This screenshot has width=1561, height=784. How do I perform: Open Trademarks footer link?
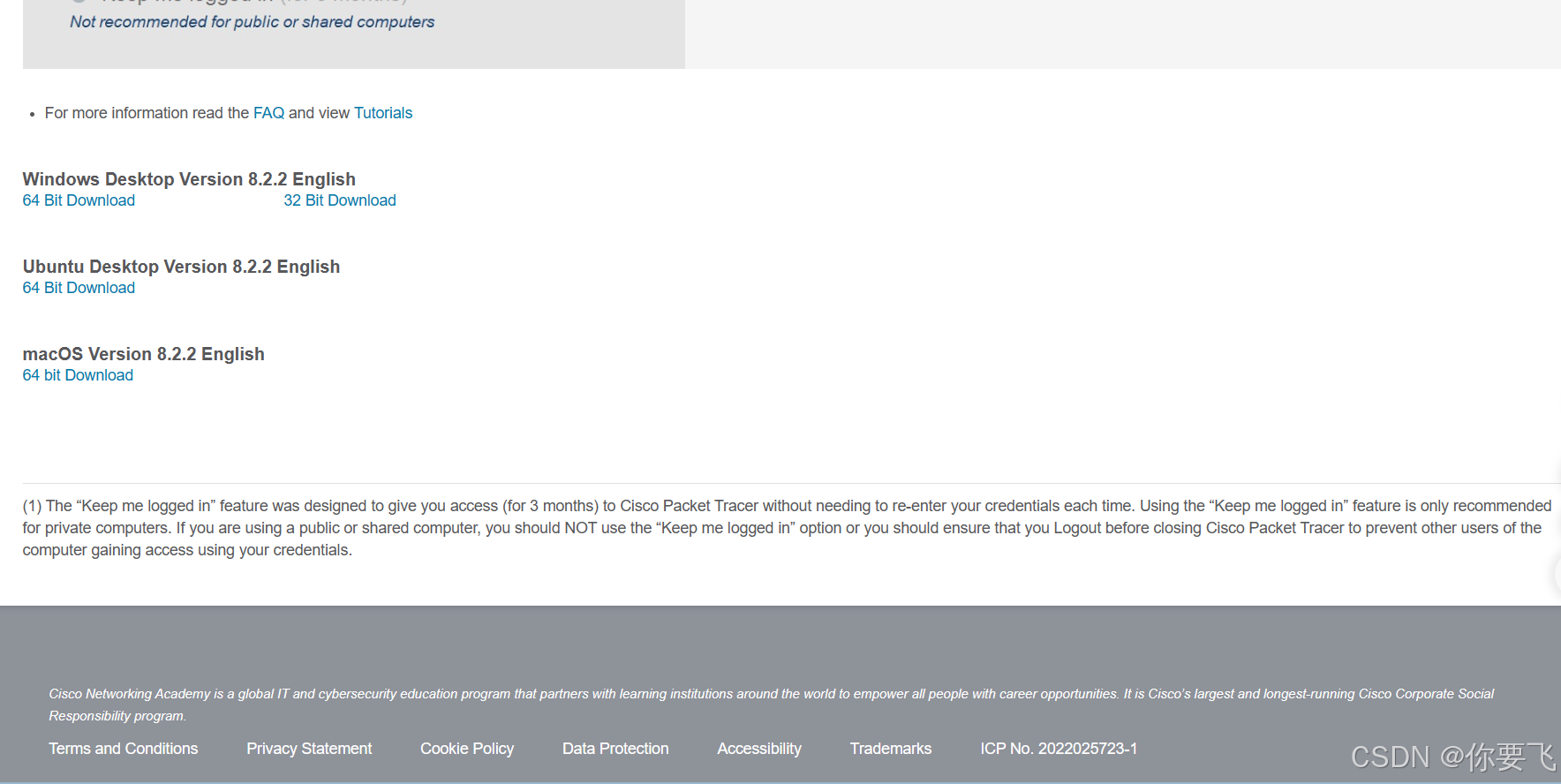891,749
